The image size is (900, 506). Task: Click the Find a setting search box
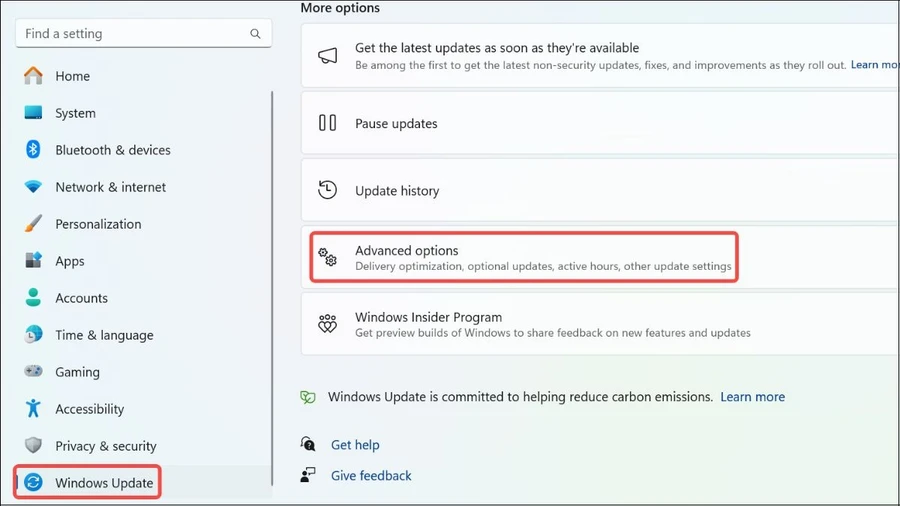(x=143, y=34)
